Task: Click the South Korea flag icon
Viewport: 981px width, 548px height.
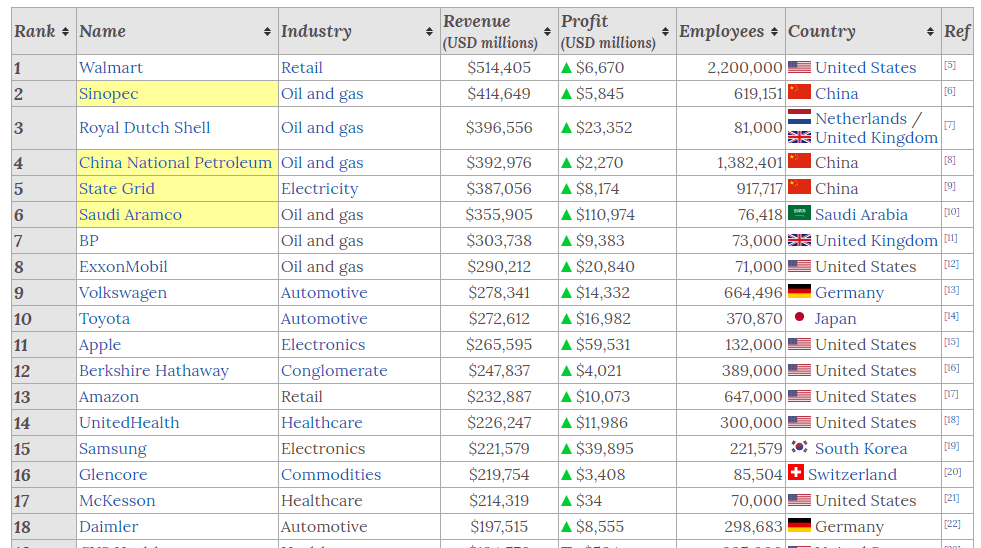Action: (x=799, y=448)
